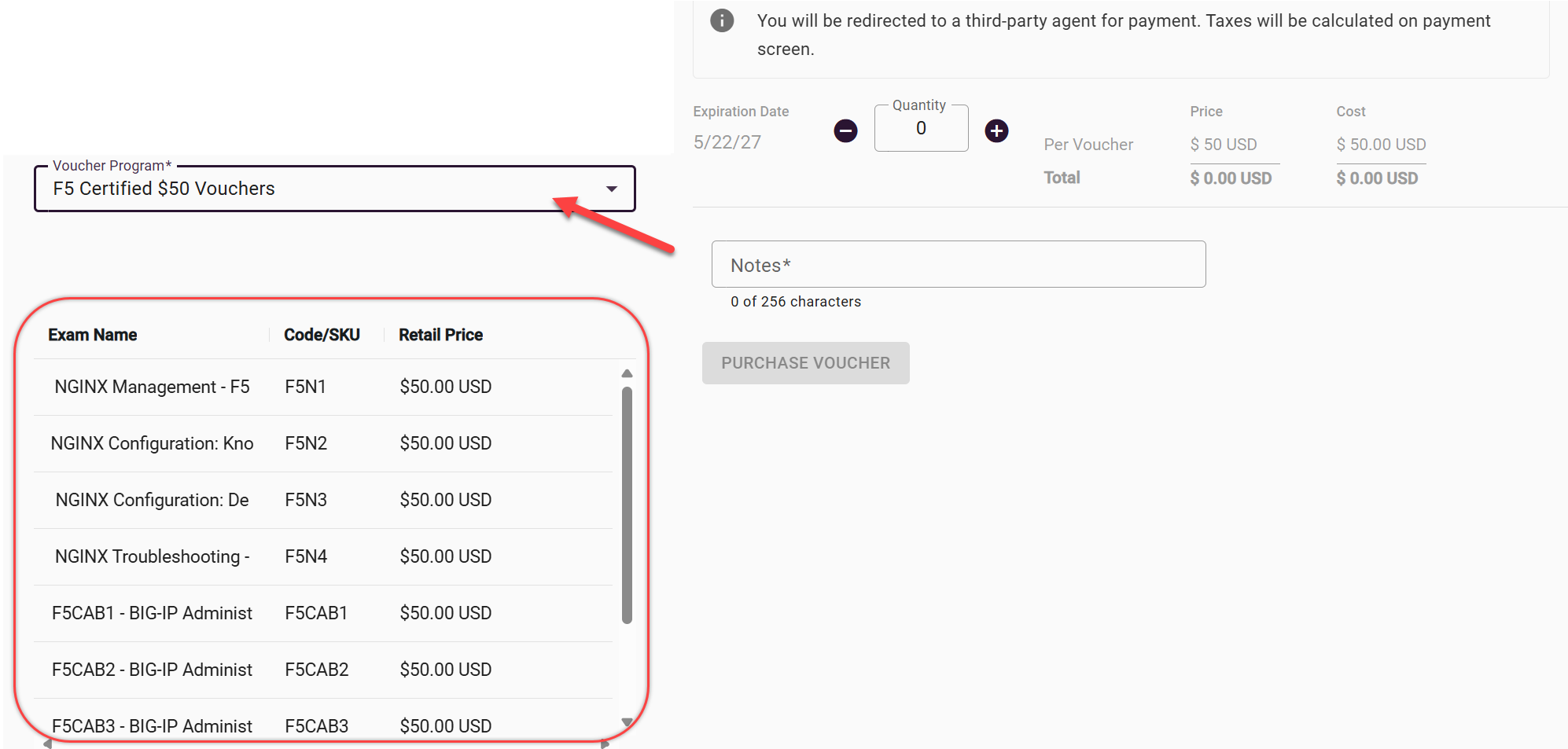Select the F5N3 exam row
This screenshot has height=749, width=1568.
click(x=306, y=500)
